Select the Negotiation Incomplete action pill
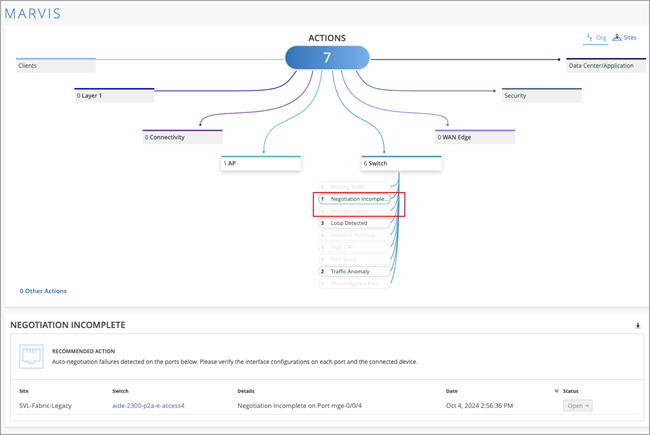 tap(353, 199)
